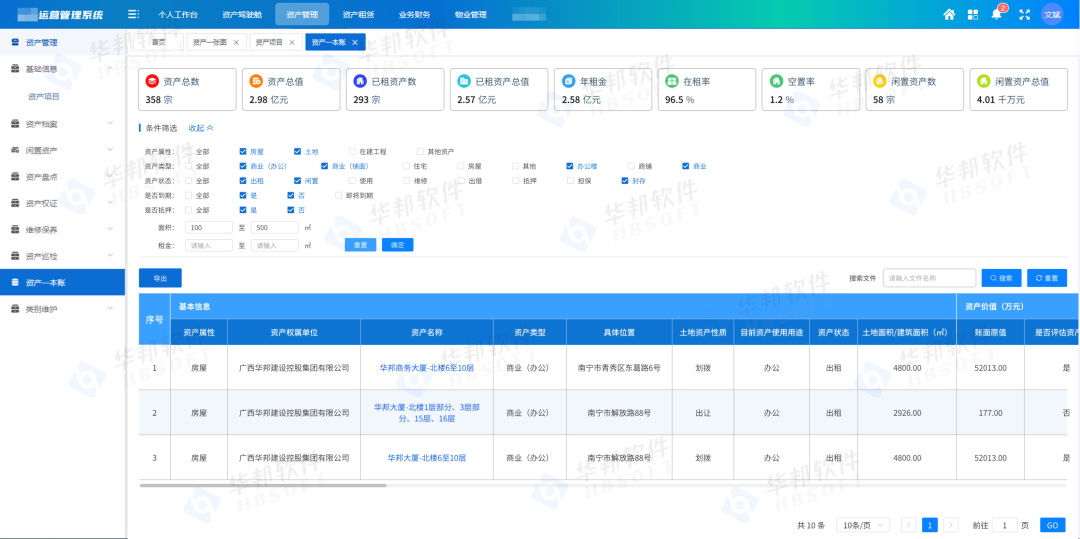Screen dimensions: 1080x539
Task: Open the 物业管理 top menu
Action: 470,14
